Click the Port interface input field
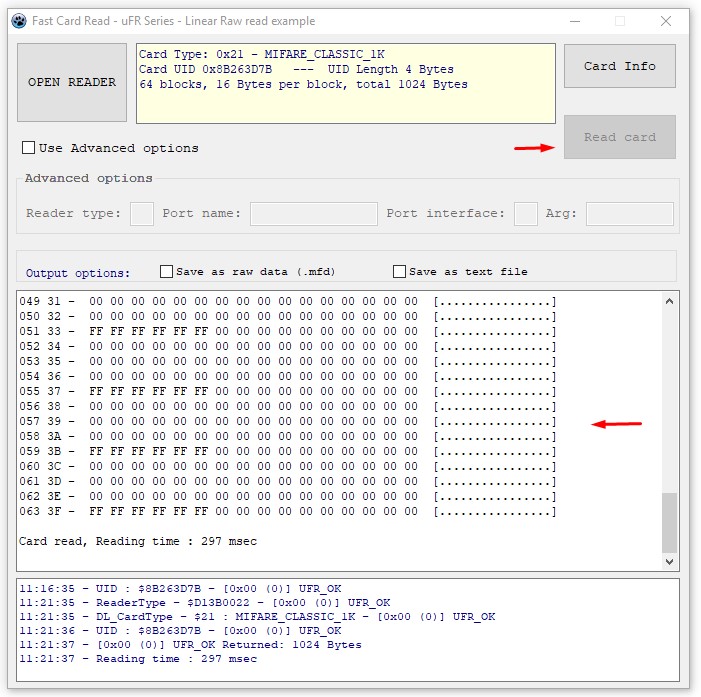 pyautogui.click(x=526, y=214)
